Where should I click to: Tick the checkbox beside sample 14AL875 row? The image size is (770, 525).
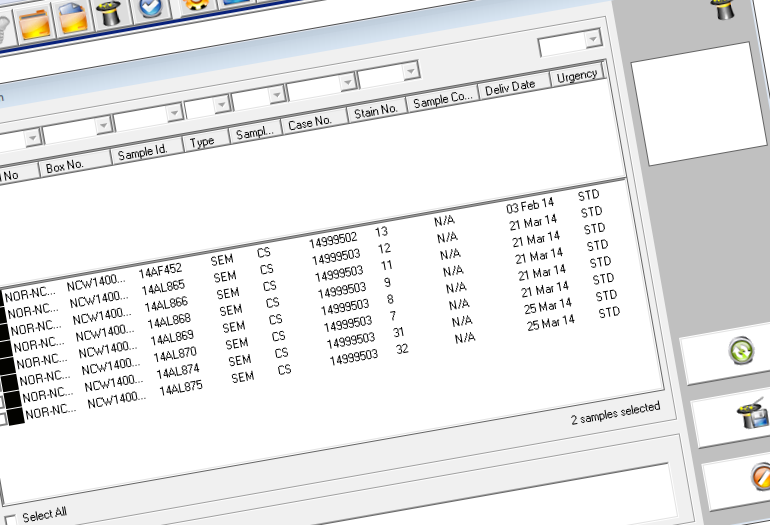coord(5,419)
